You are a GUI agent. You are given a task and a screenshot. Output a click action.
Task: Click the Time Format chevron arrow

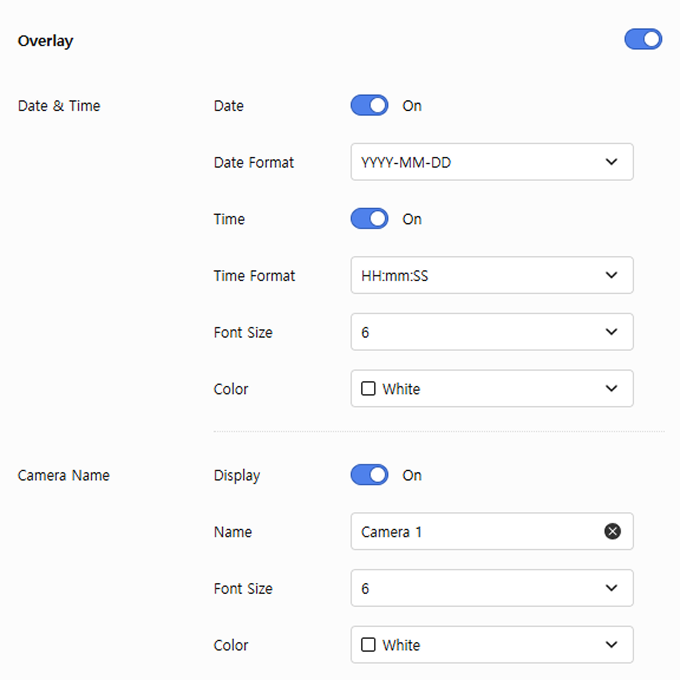(612, 275)
